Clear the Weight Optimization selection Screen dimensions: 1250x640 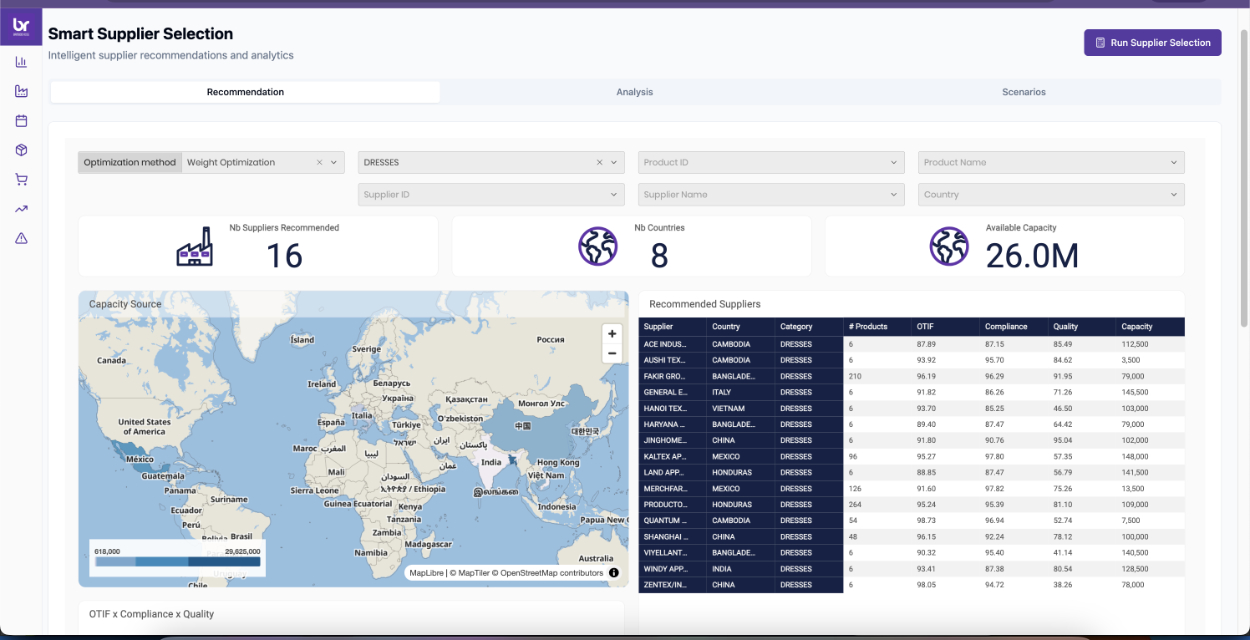pyautogui.click(x=320, y=162)
